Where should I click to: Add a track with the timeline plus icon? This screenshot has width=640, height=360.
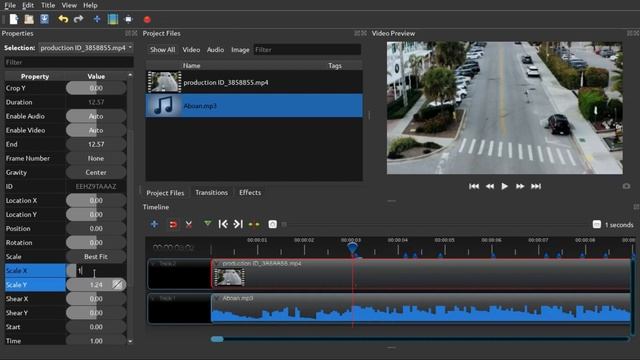coord(154,224)
